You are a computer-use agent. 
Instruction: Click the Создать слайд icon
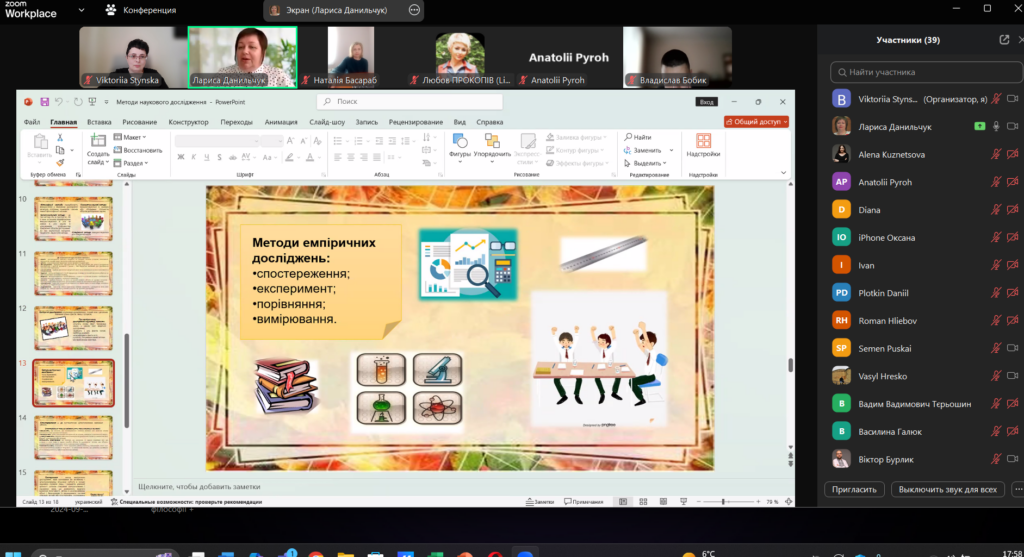click(x=98, y=140)
